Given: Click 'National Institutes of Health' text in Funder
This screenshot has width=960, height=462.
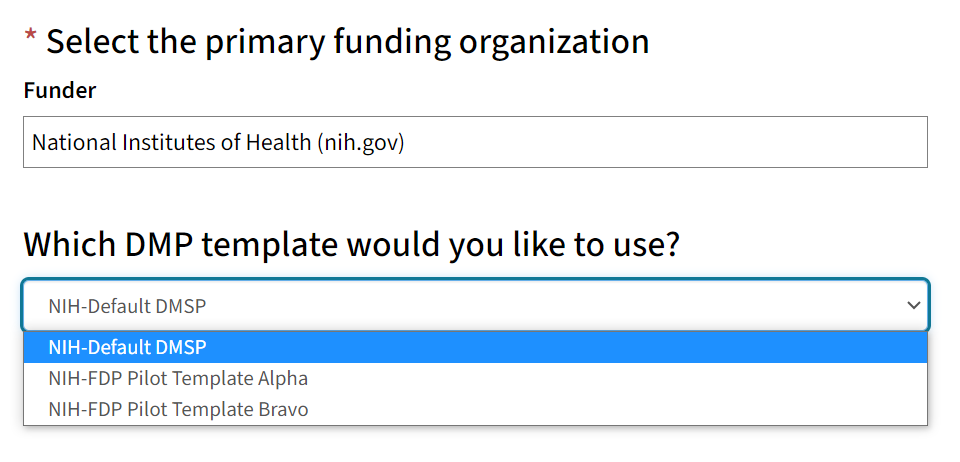Looking at the screenshot, I should point(171,142).
